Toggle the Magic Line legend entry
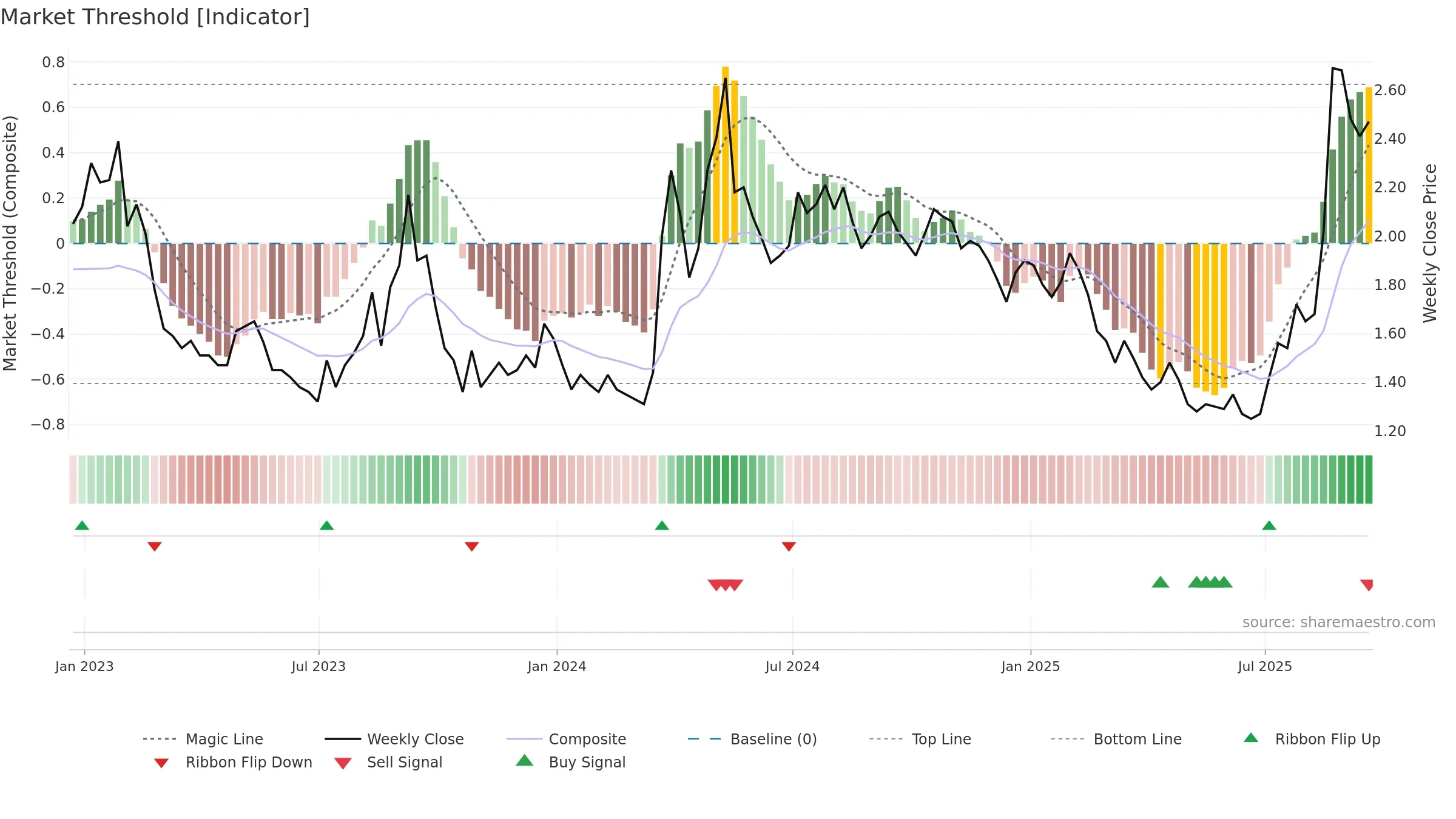The image size is (1456, 819). coord(203,739)
